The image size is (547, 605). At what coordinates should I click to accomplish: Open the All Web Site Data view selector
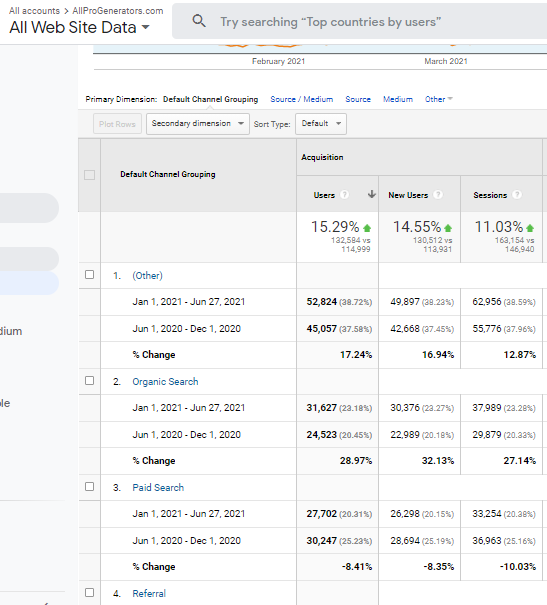tap(79, 27)
